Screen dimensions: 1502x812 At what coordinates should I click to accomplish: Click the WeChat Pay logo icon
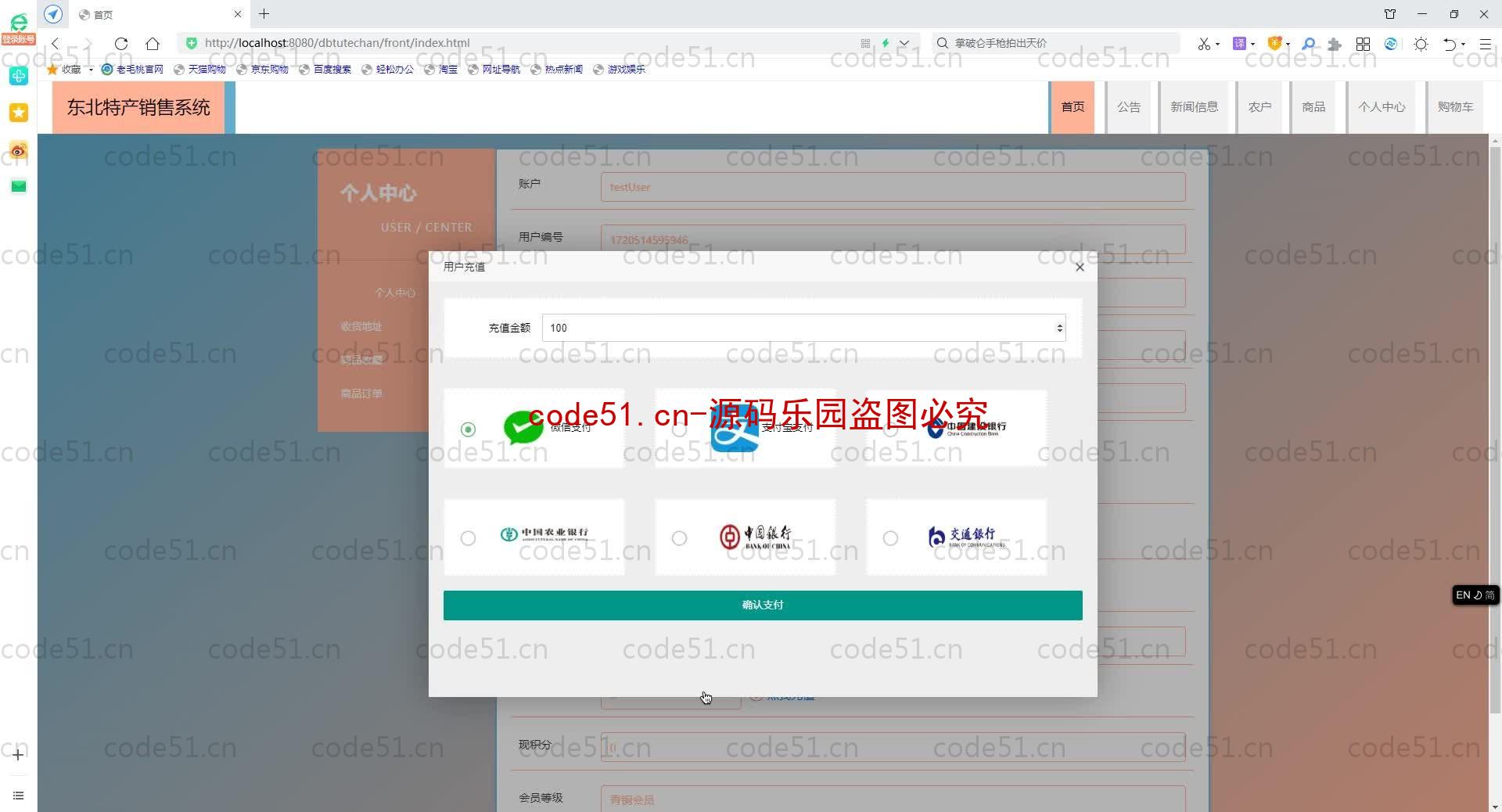point(523,428)
